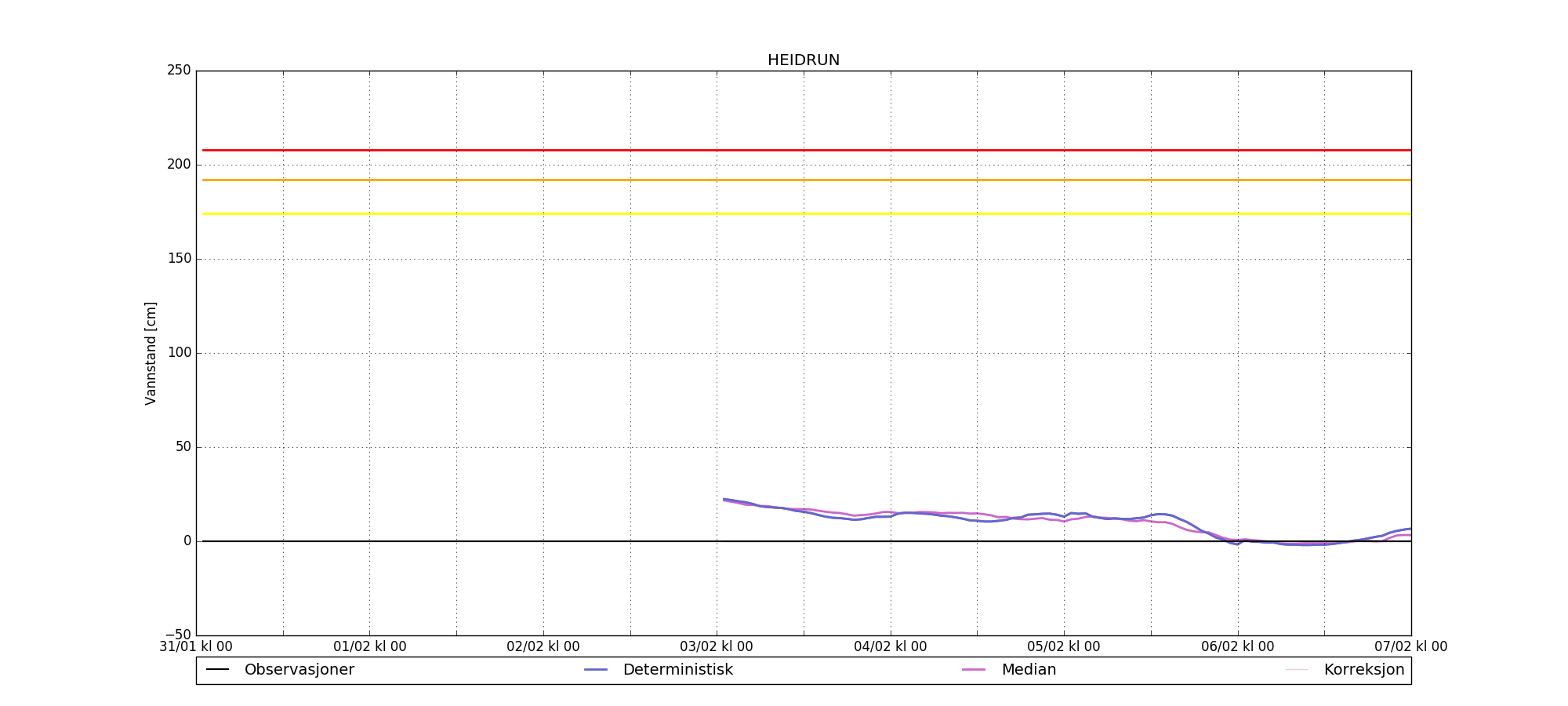Click the blue Deterministisk legend line swatch
This screenshot has width=1568, height=706.
click(x=596, y=670)
